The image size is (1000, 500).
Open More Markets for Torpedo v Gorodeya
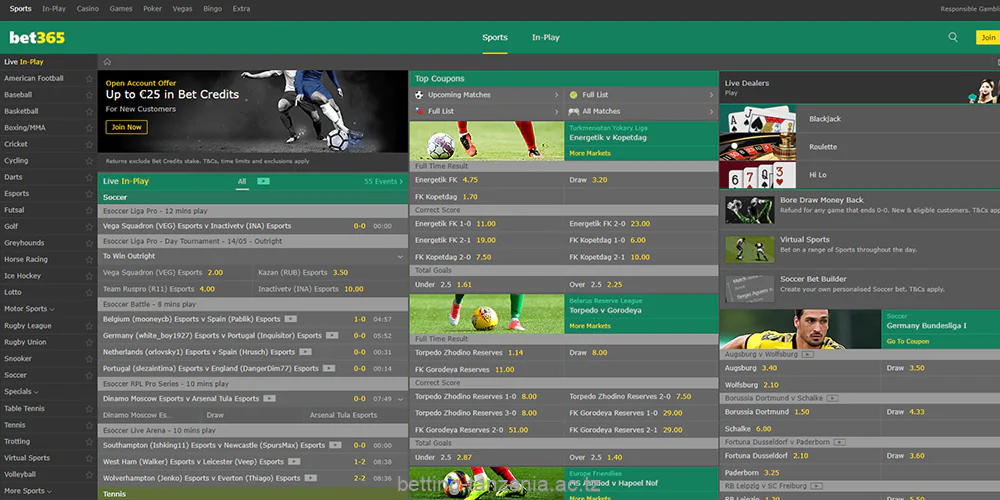point(590,326)
